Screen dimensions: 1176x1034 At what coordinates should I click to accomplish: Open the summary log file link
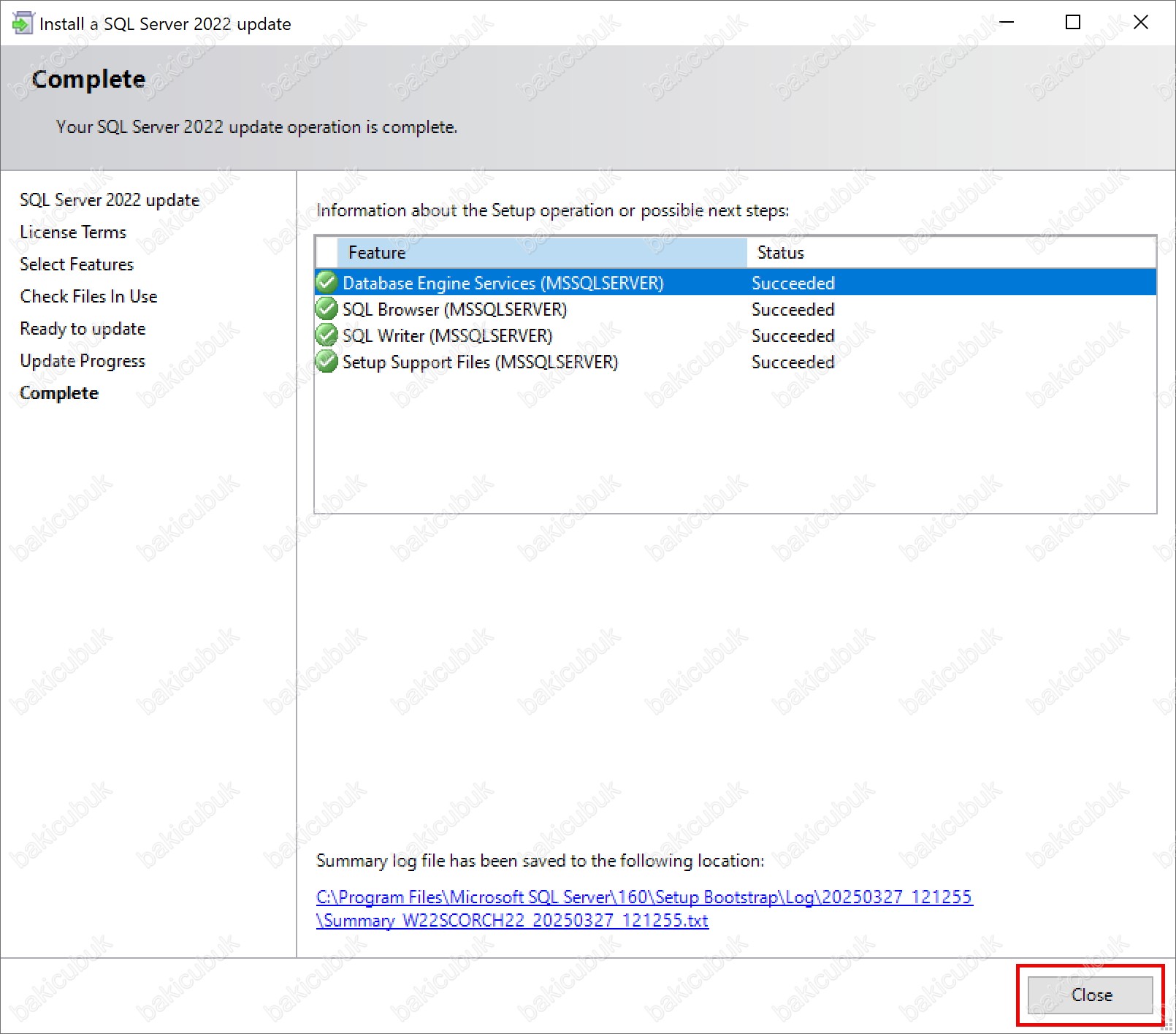[644, 908]
